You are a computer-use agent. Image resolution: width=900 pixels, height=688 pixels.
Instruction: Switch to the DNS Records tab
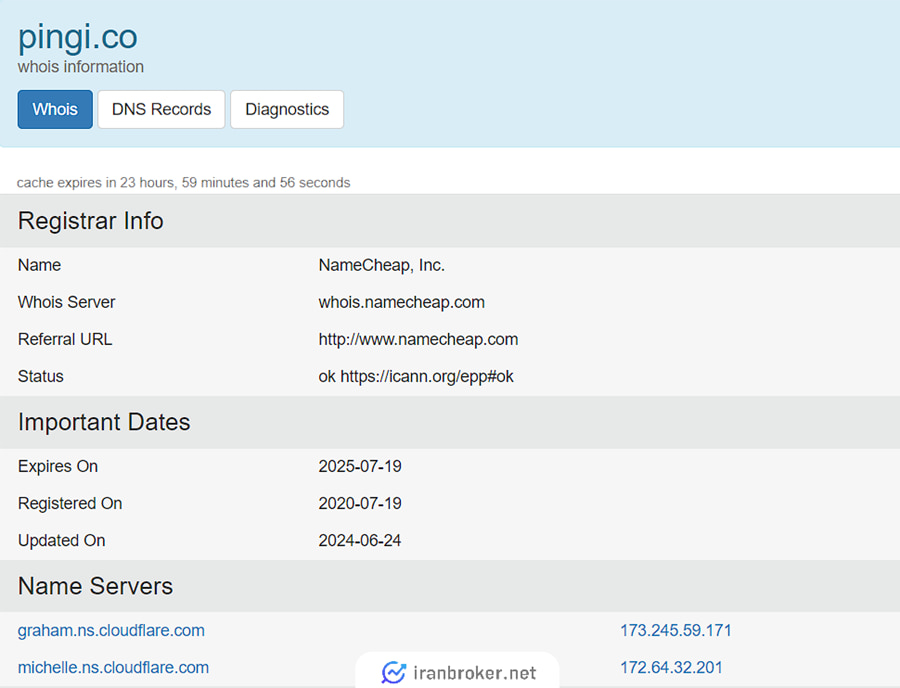pyautogui.click(x=161, y=109)
